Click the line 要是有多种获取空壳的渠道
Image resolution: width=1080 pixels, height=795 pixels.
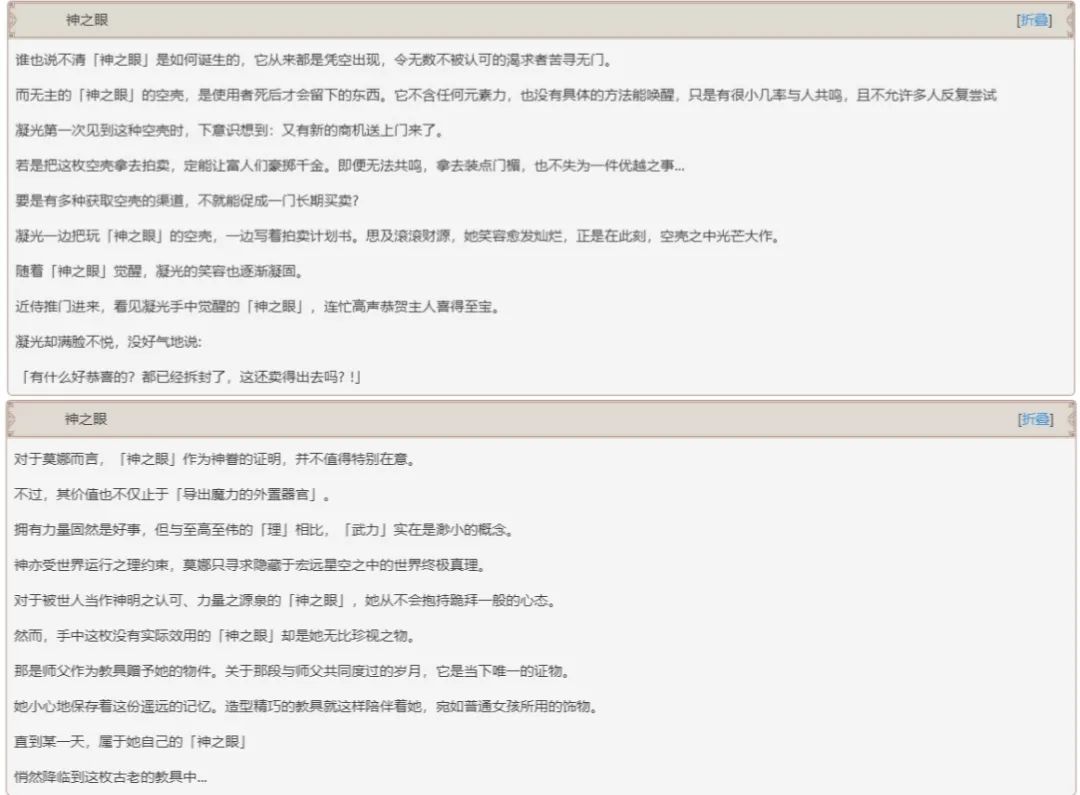187,200
